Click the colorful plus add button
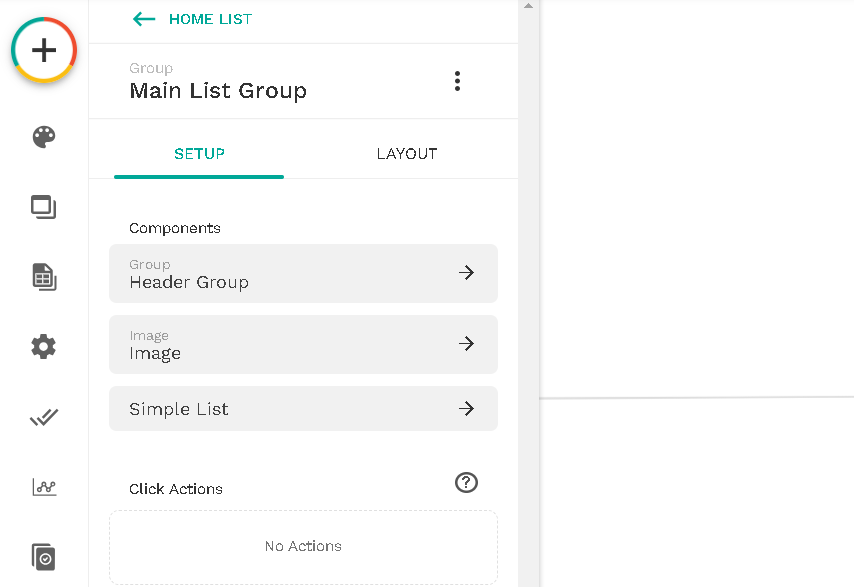854x587 pixels. (x=44, y=50)
